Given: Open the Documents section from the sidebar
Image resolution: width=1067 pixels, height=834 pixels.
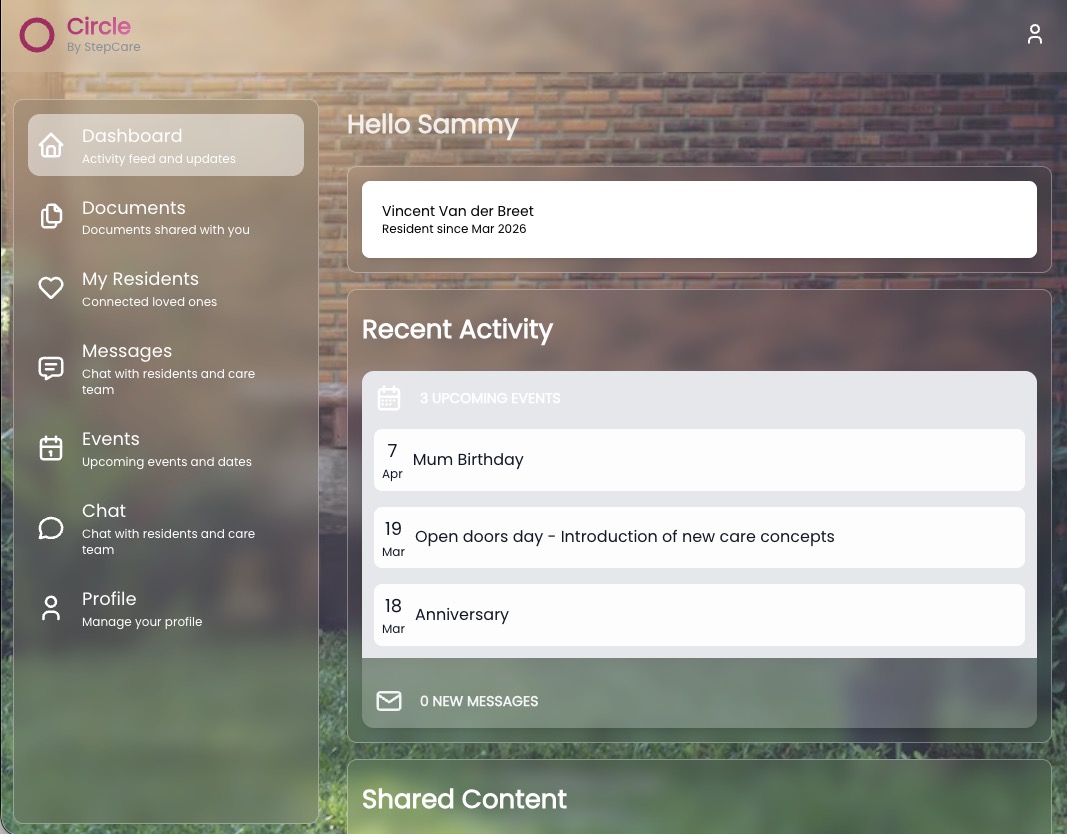Looking at the screenshot, I should pyautogui.click(x=134, y=217).
